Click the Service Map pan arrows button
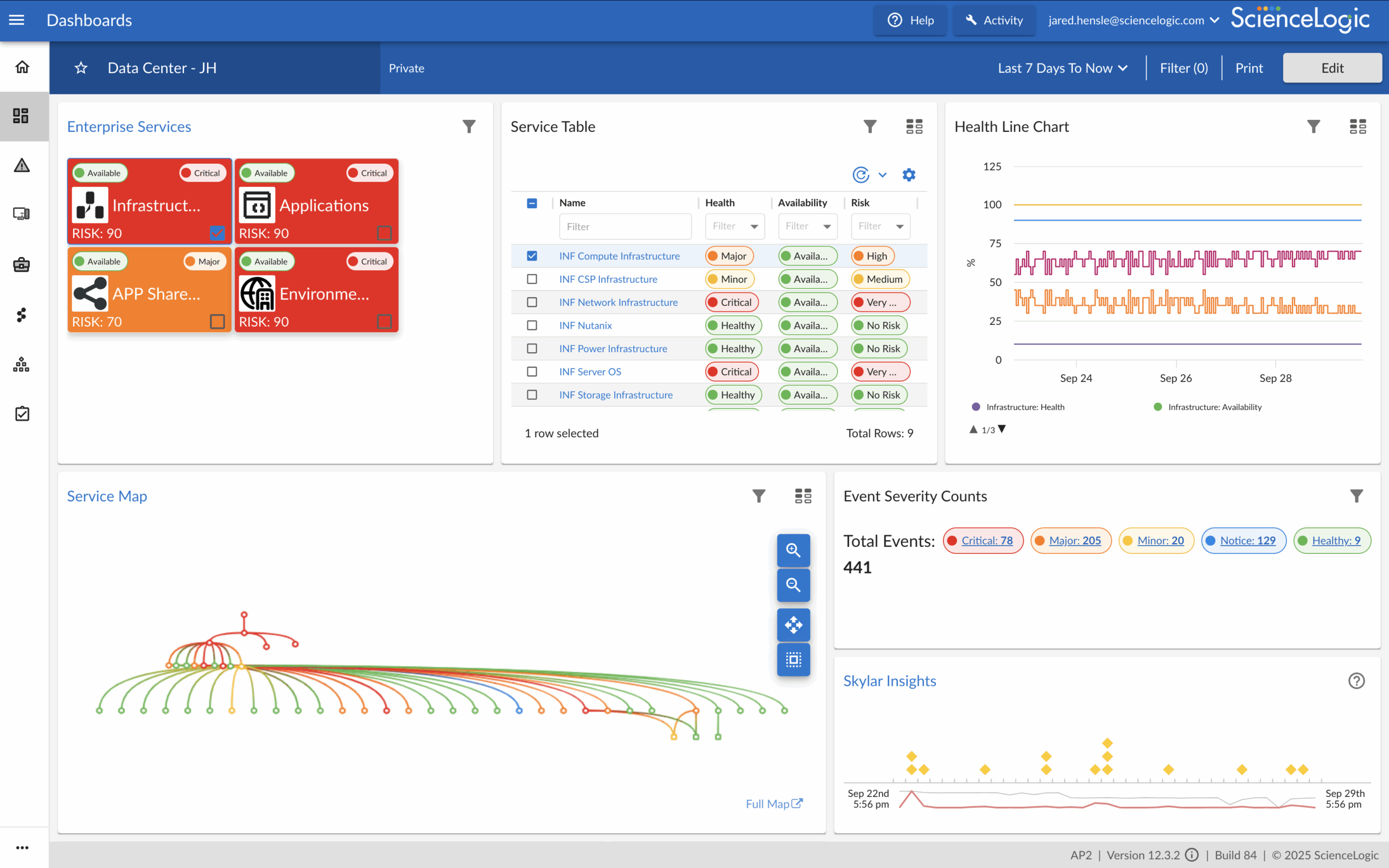The width and height of the screenshot is (1389, 868). [x=793, y=624]
